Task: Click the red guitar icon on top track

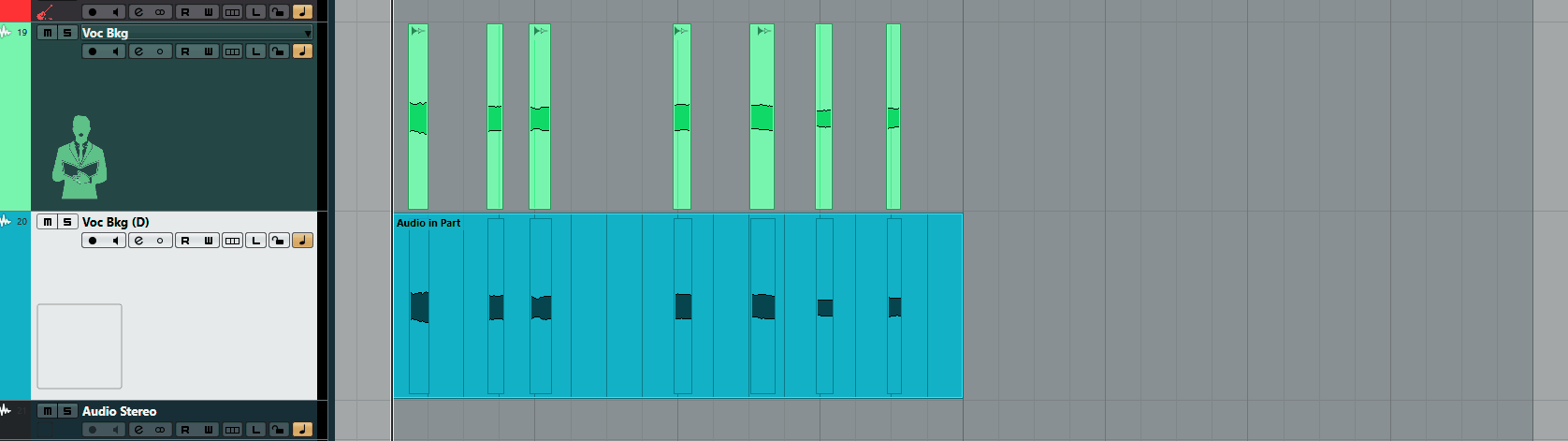Action: pyautogui.click(x=45, y=12)
